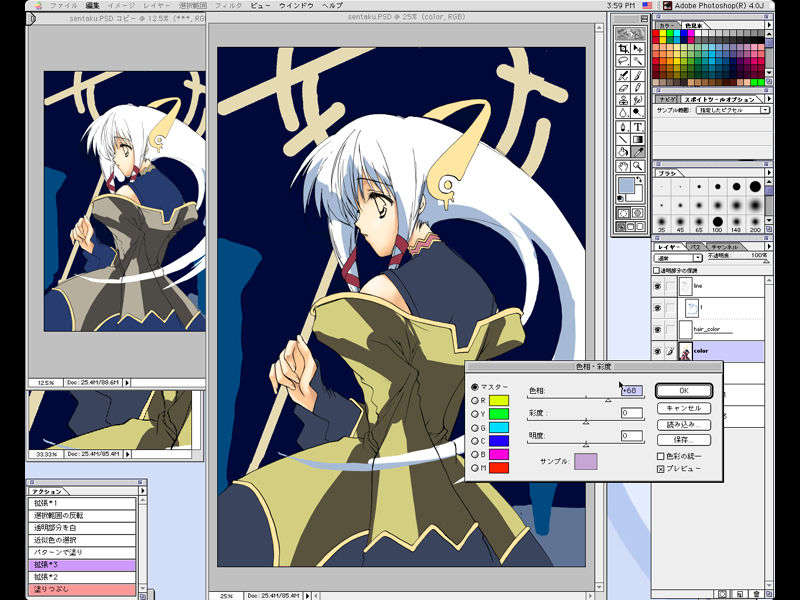This screenshot has height=600, width=800.
Task: Select the Paintbrush tool
Action: click(638, 76)
